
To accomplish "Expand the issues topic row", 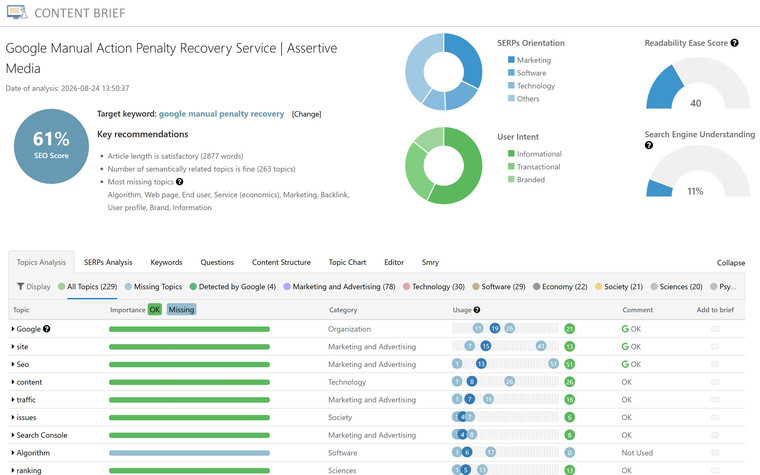I will tap(13, 417).
